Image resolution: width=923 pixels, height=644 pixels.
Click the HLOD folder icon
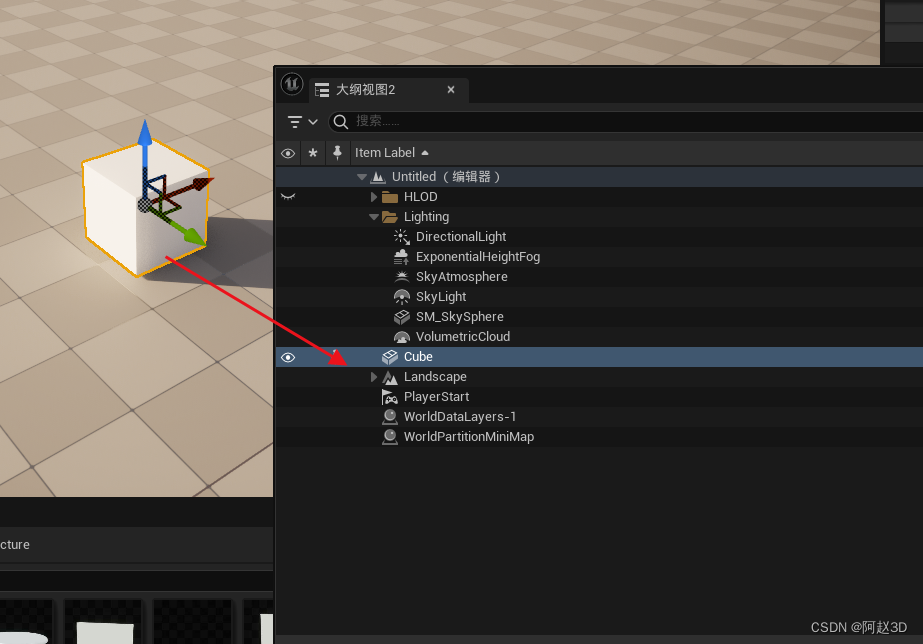coord(390,197)
